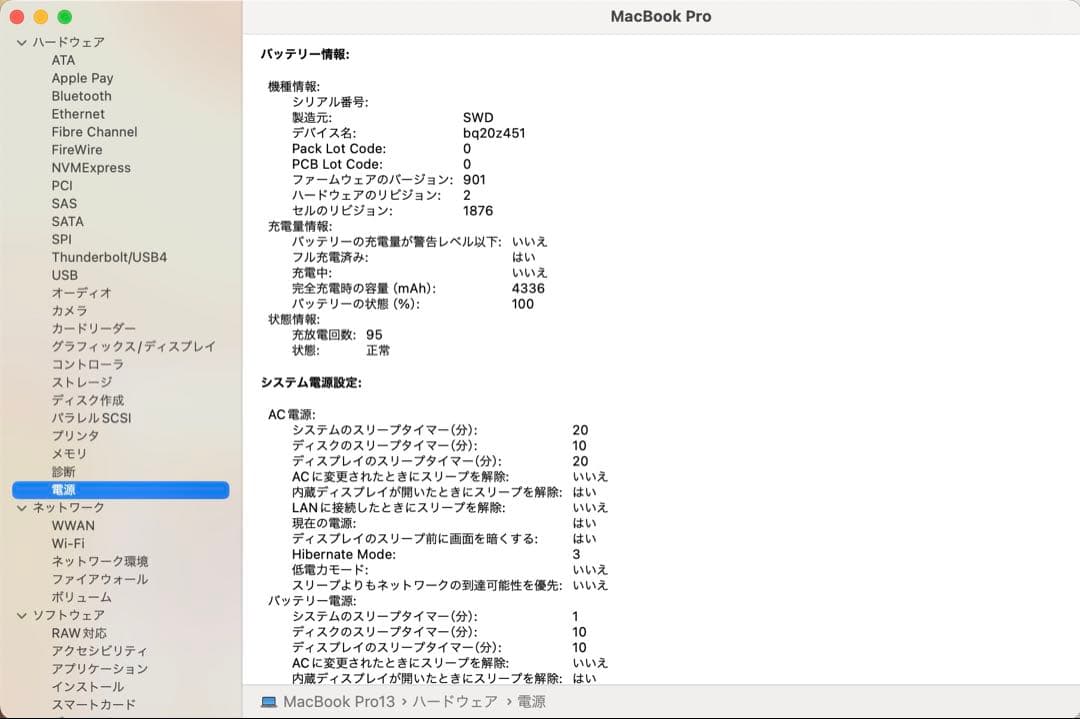Collapse the ソフトウェア section
This screenshot has width=1080, height=719.
coord(20,615)
